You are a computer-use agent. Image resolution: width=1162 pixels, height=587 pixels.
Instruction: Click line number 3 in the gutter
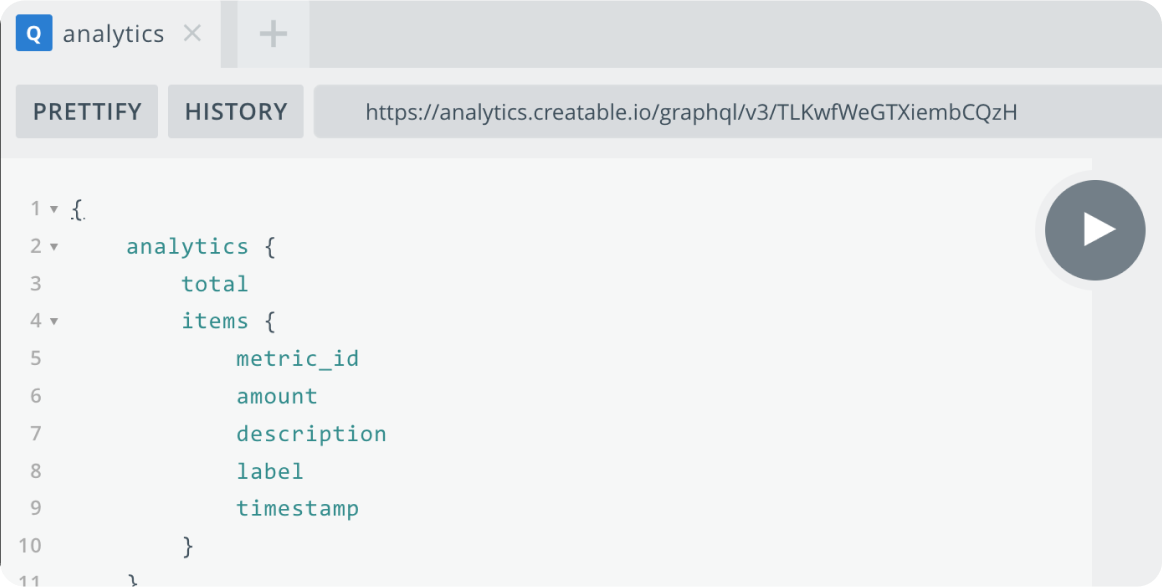[36, 284]
